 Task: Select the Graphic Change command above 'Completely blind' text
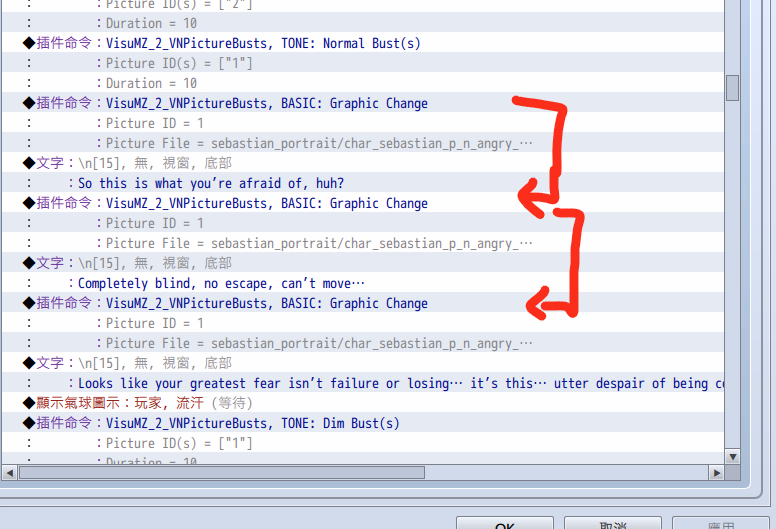coord(267,203)
